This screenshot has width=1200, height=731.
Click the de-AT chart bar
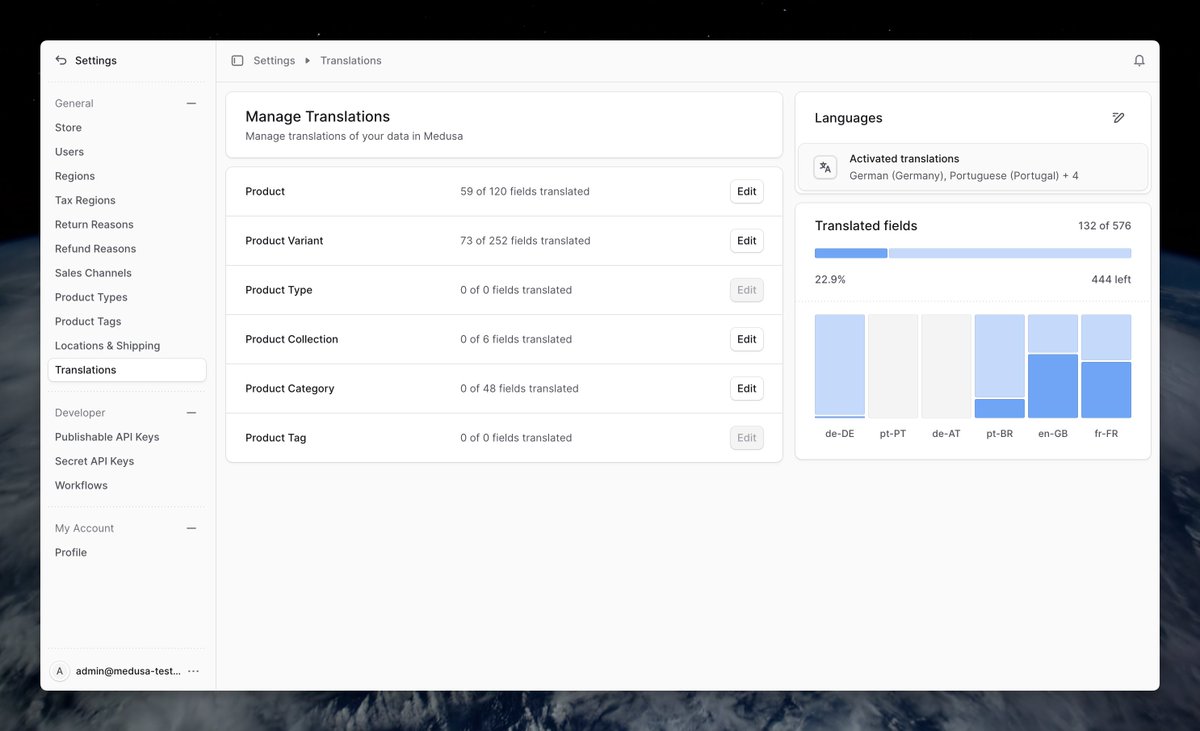946,366
